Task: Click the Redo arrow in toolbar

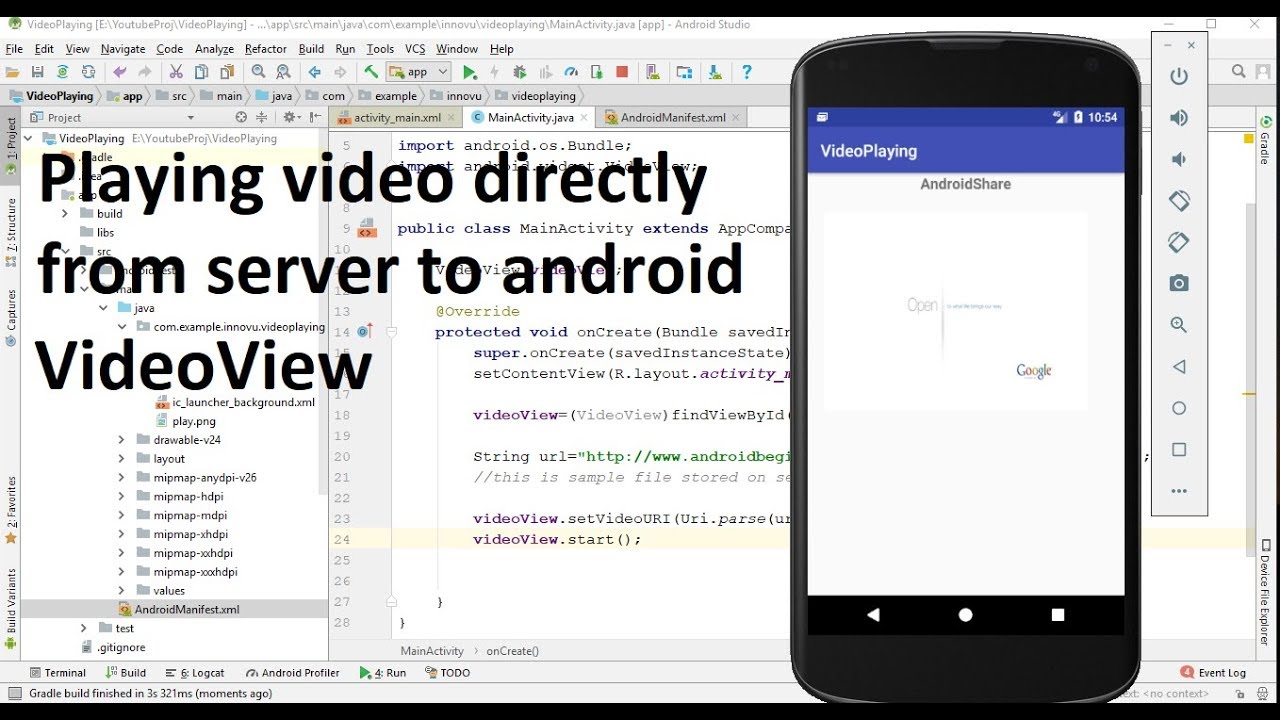Action: click(145, 72)
